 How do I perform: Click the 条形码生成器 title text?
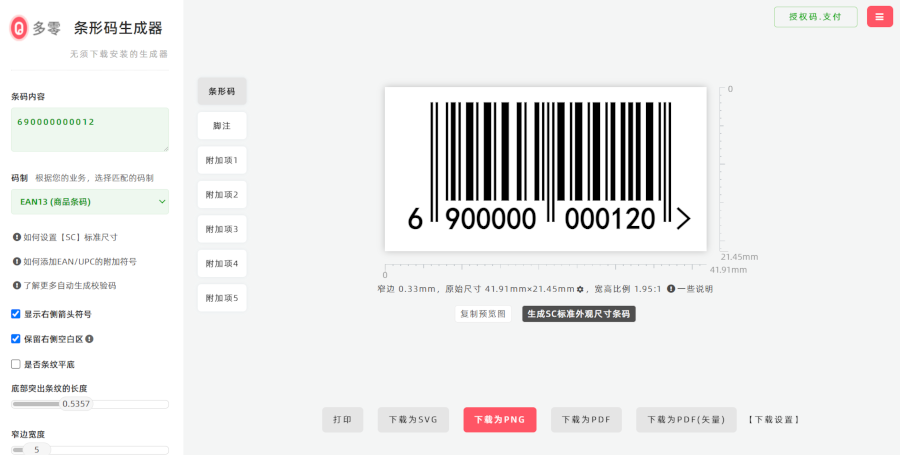(118, 28)
